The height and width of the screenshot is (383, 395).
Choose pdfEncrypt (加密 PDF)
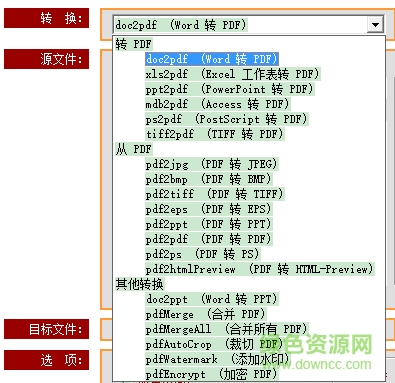coord(212,374)
